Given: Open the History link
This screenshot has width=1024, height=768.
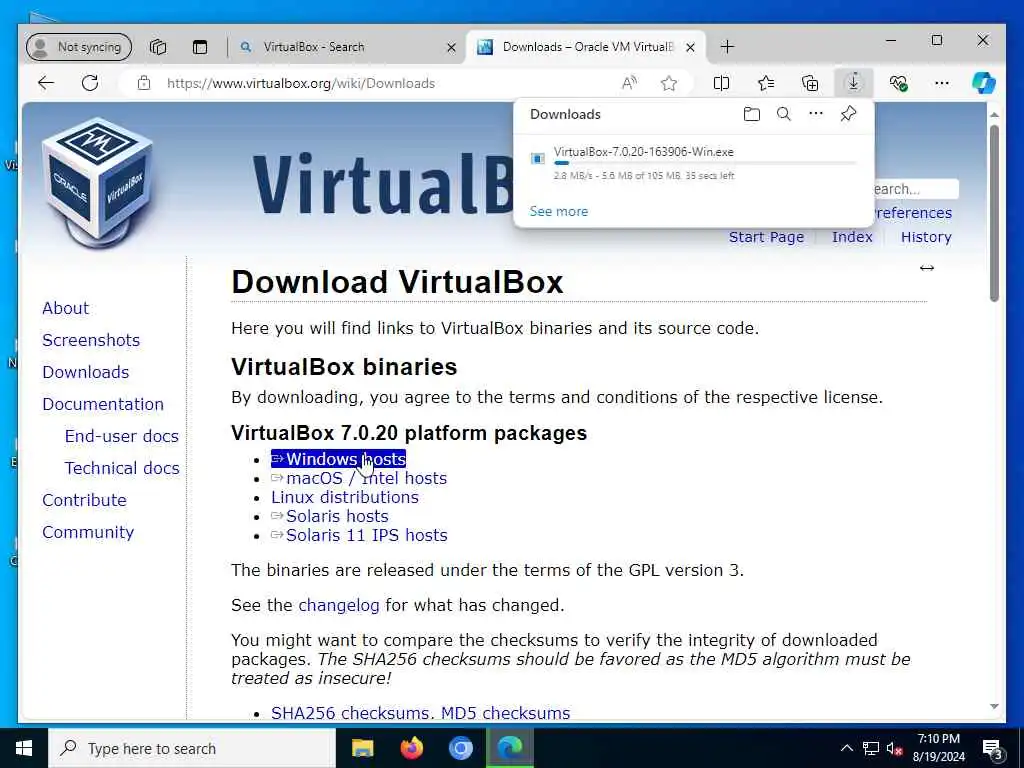Looking at the screenshot, I should pyautogui.click(x=925, y=237).
